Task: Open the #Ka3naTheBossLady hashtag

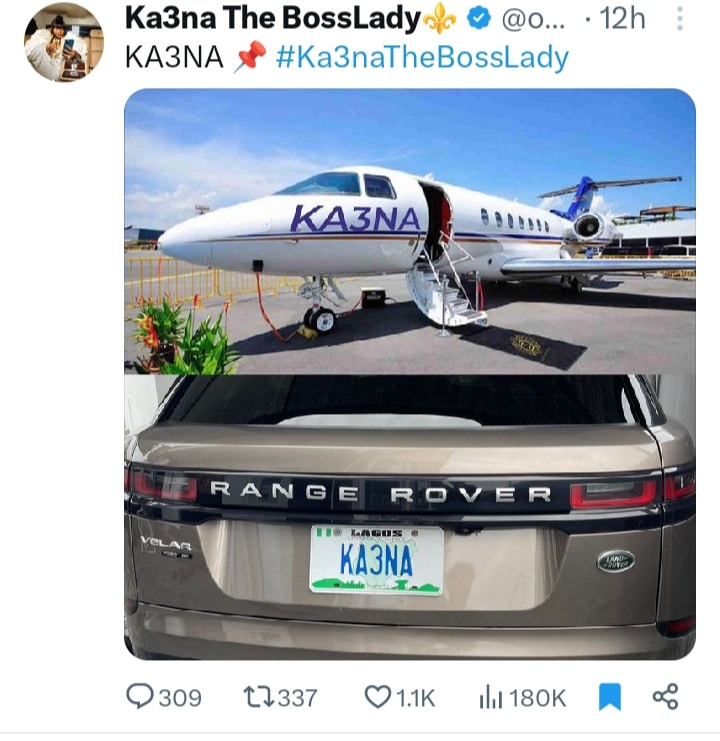Action: pyautogui.click(x=421, y=57)
